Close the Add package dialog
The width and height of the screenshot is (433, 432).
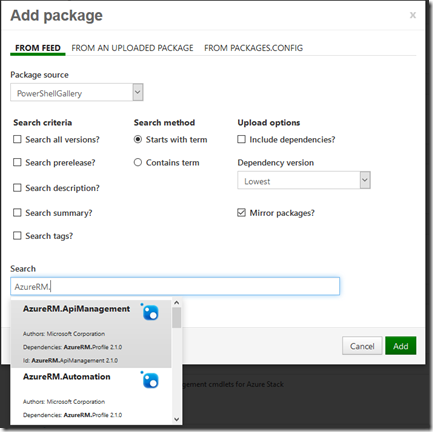413,15
